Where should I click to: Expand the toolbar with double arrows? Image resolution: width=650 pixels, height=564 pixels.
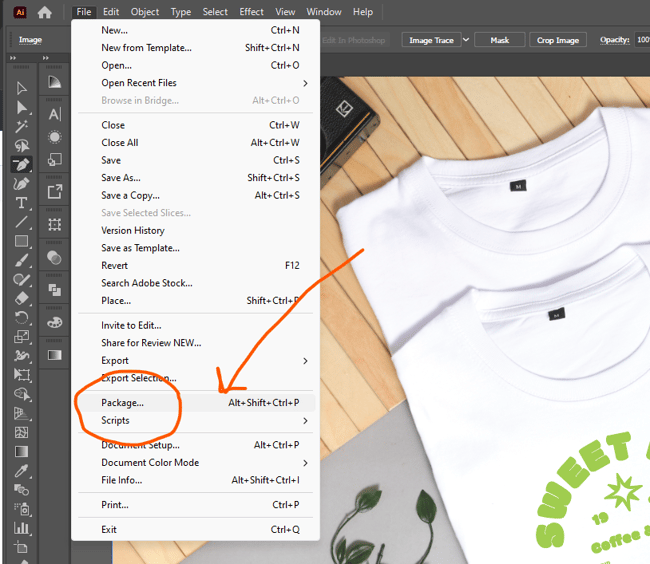coord(13,58)
